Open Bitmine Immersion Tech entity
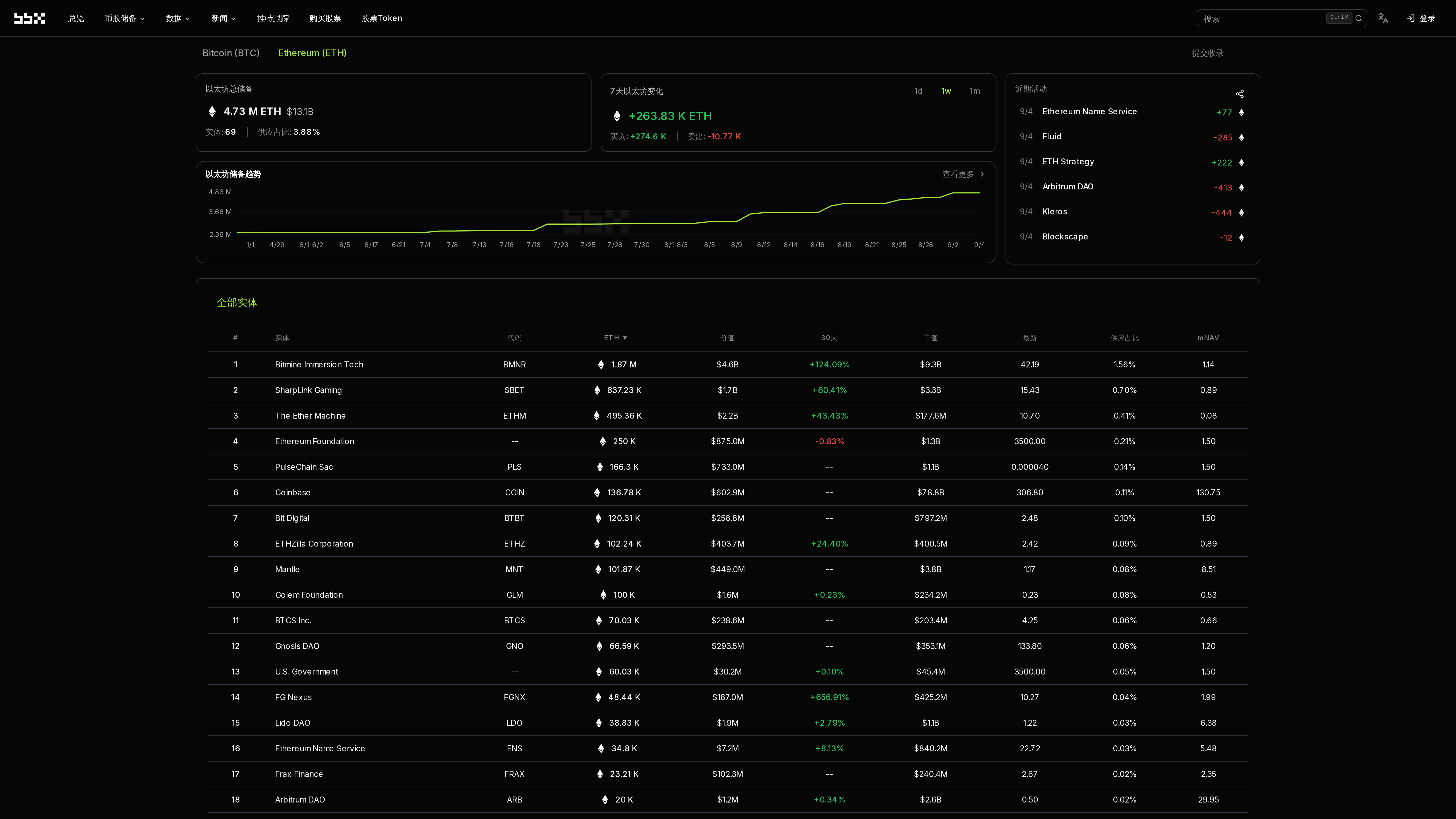1456x819 pixels. tap(319, 365)
